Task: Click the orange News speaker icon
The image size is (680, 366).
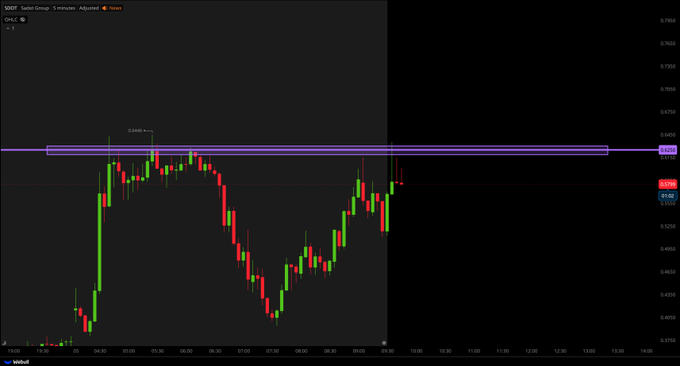Action: (x=105, y=8)
